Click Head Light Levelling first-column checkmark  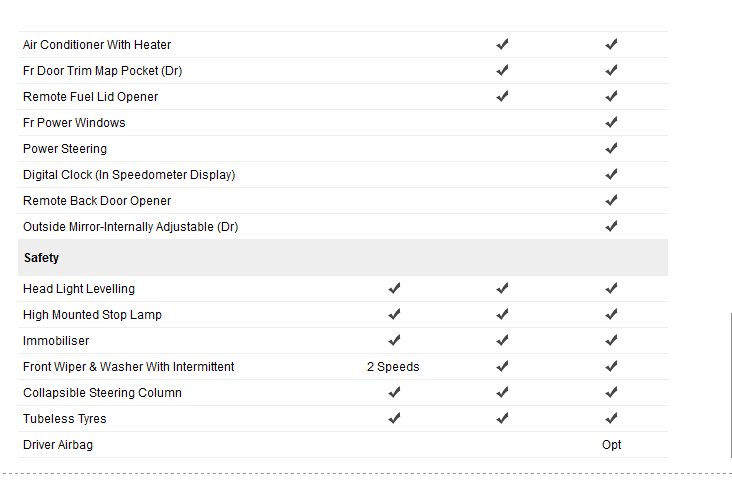tap(394, 289)
